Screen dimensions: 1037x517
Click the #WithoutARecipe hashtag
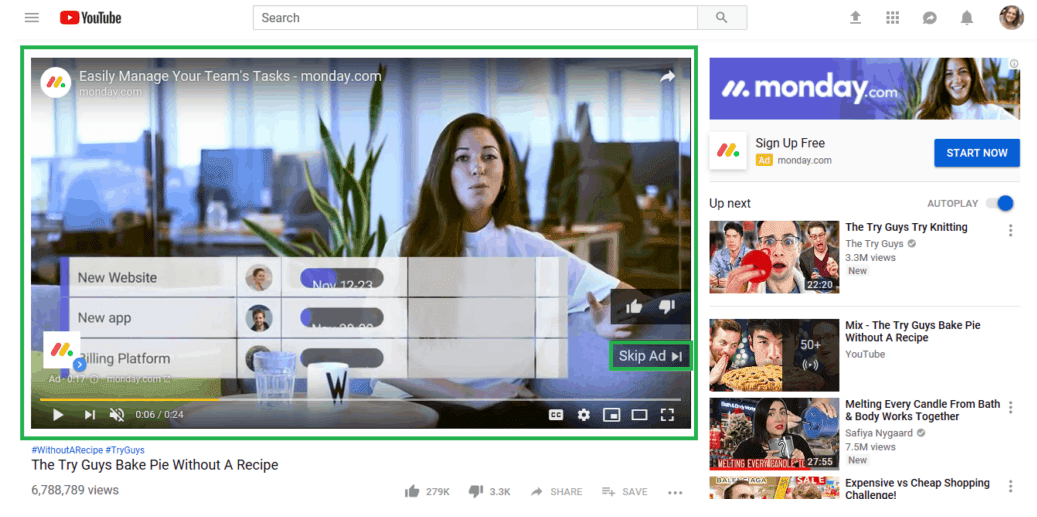pyautogui.click(x=67, y=450)
